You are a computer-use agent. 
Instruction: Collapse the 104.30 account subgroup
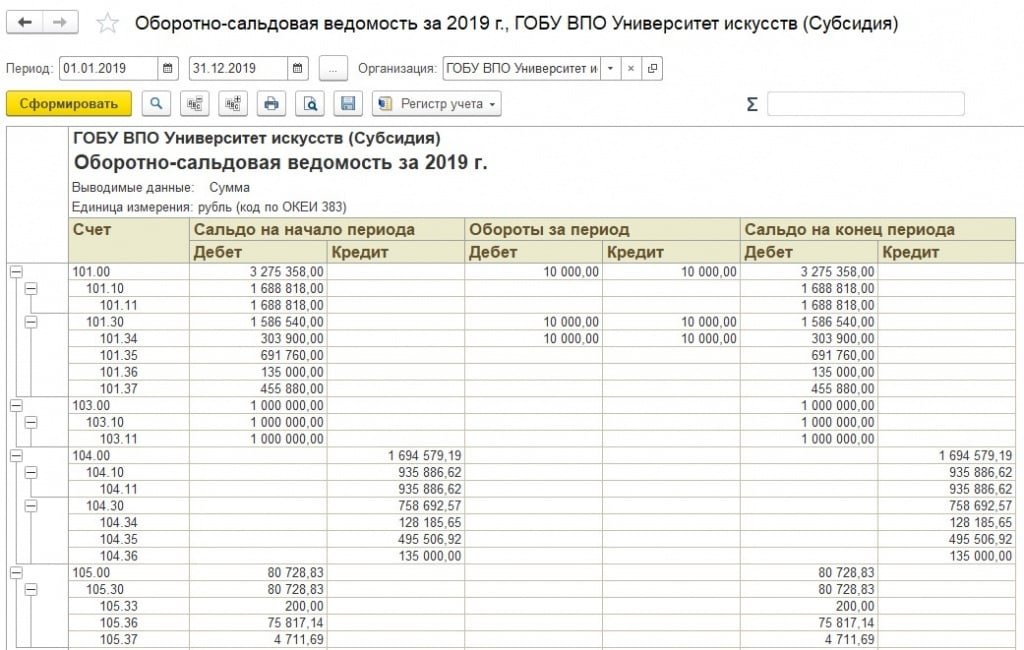[31, 506]
